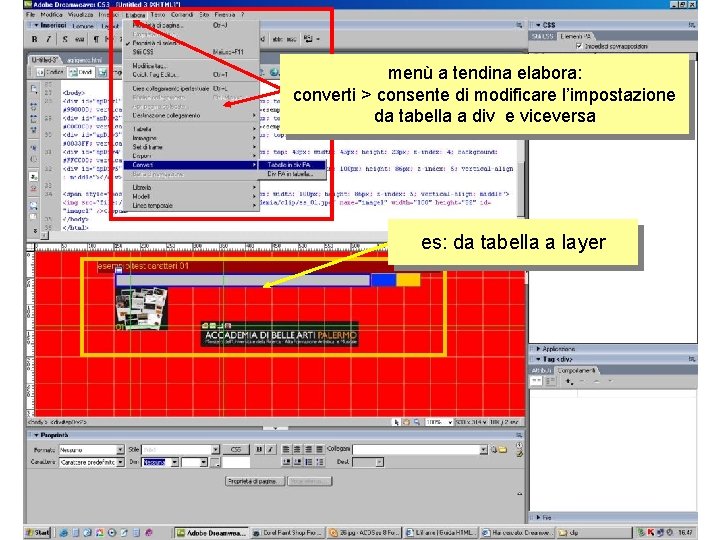Click the Preview in browser globe icon
Viewport: 720px width, 540px height.
(x=274, y=72)
